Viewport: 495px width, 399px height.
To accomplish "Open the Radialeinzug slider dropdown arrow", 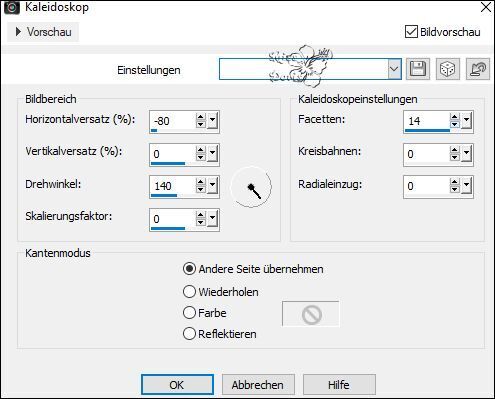I will click(467, 186).
